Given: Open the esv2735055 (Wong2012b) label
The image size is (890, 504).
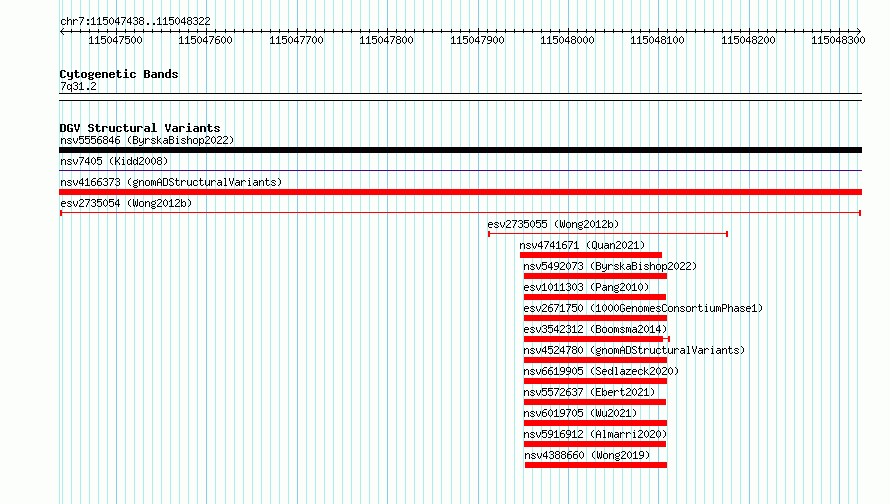Looking at the screenshot, I should [x=553, y=224].
